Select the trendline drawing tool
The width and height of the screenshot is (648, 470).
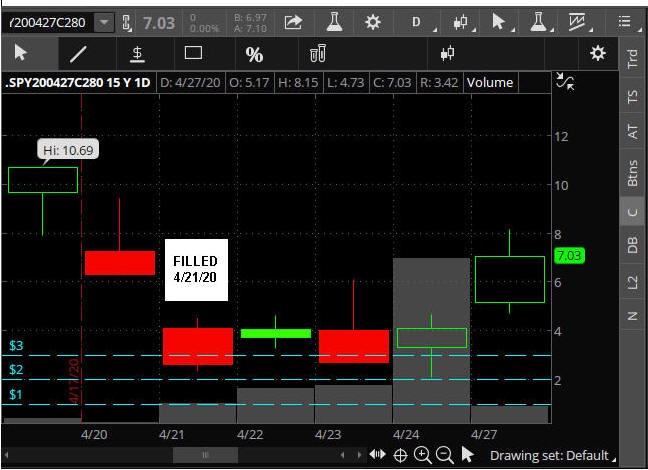[x=78, y=54]
